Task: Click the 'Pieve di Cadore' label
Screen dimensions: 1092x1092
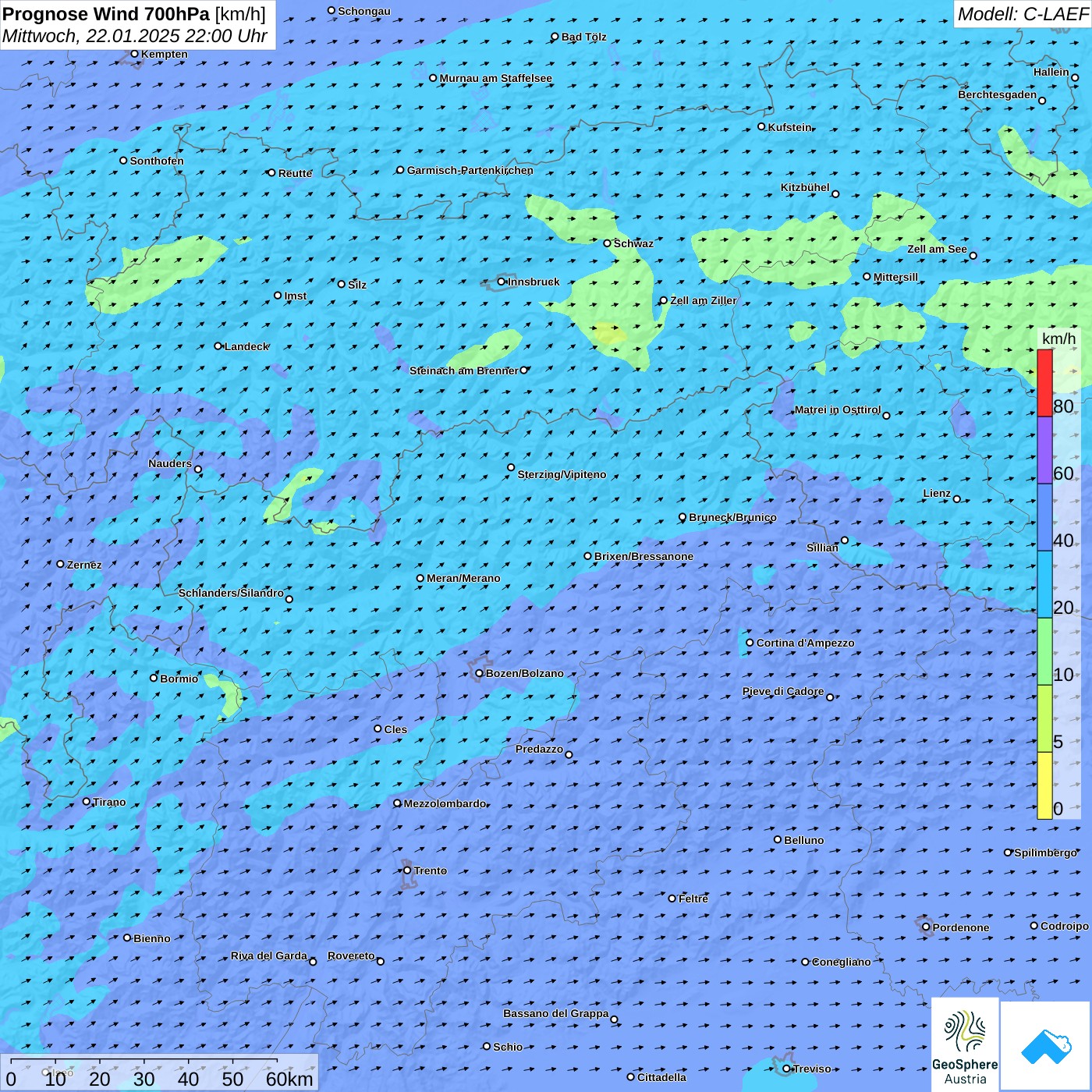Action: [x=783, y=691]
